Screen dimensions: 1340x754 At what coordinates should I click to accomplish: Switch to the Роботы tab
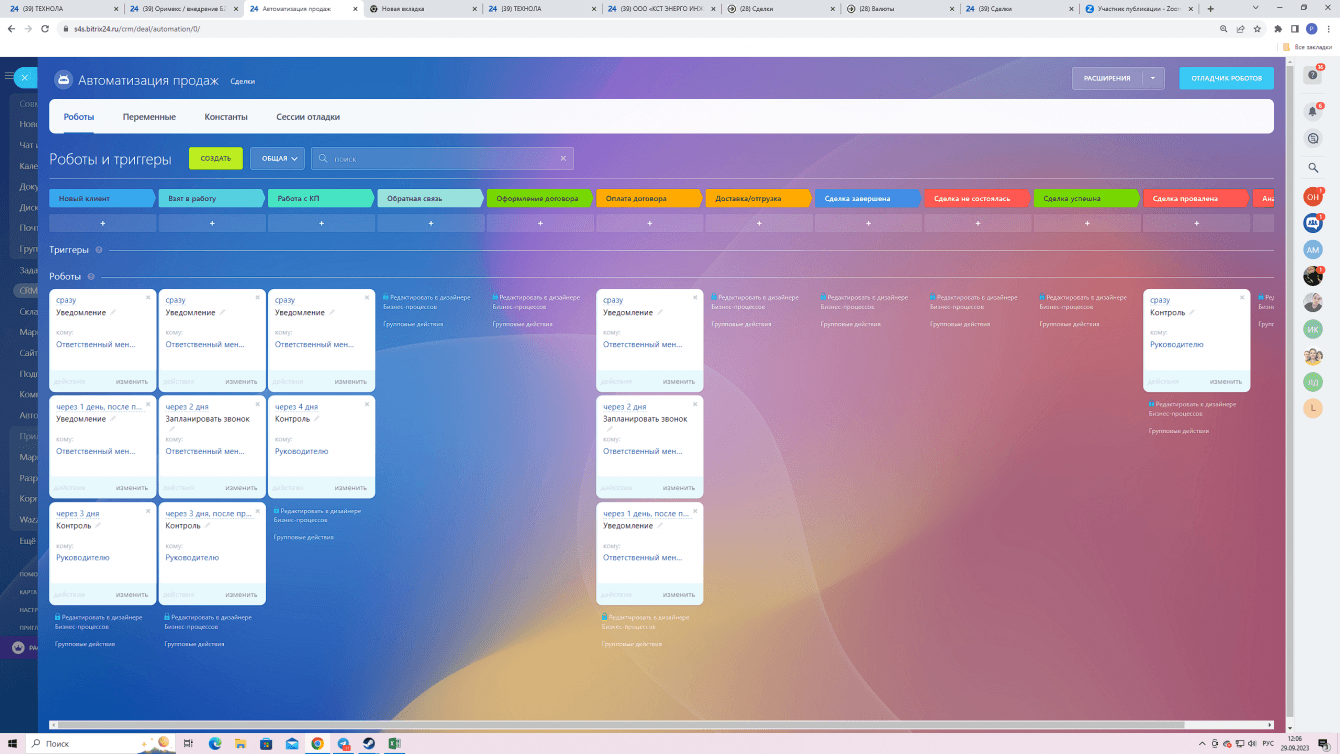coord(79,117)
